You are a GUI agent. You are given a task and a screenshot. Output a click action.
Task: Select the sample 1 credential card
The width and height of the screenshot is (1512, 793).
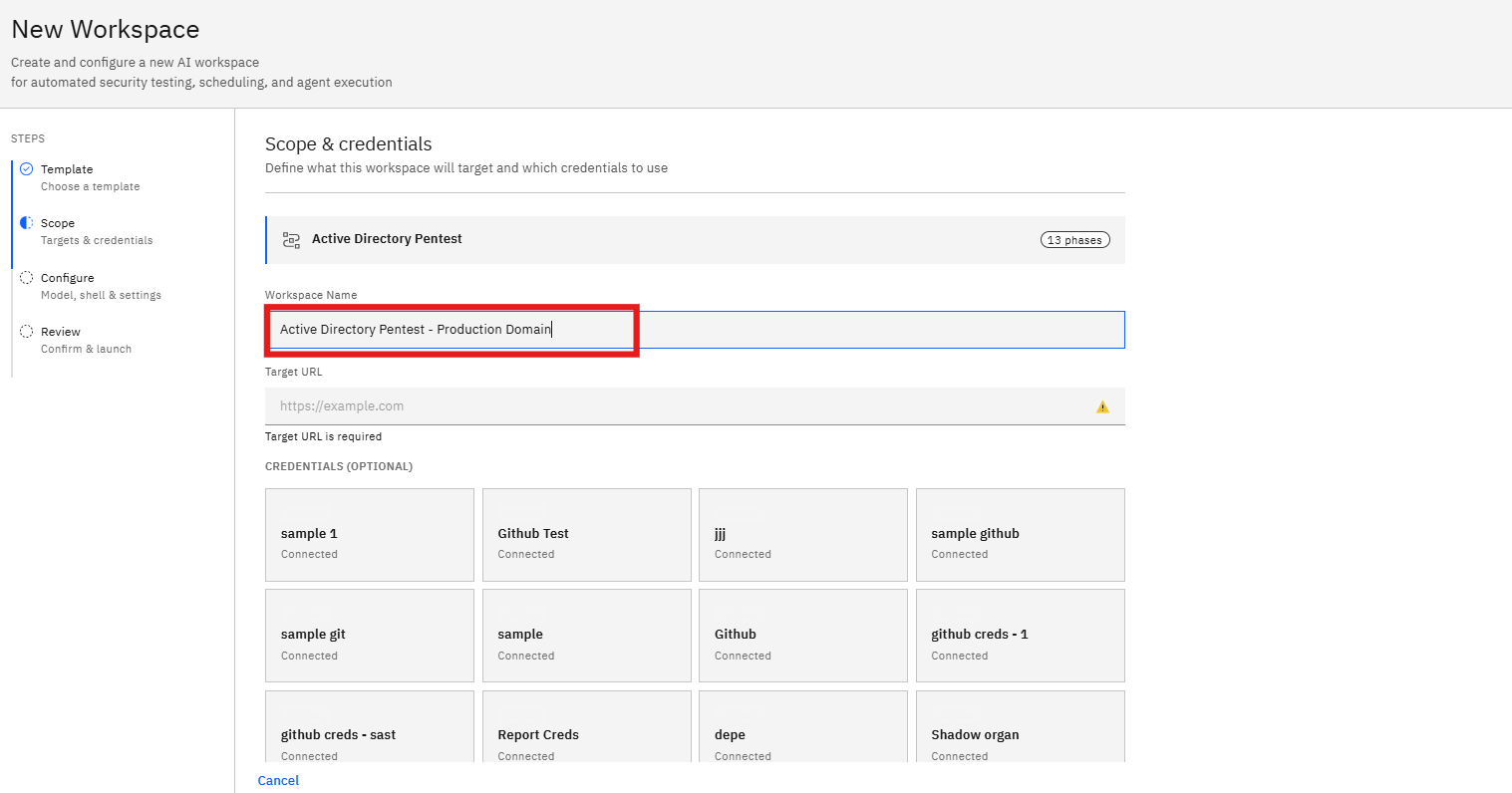(370, 535)
